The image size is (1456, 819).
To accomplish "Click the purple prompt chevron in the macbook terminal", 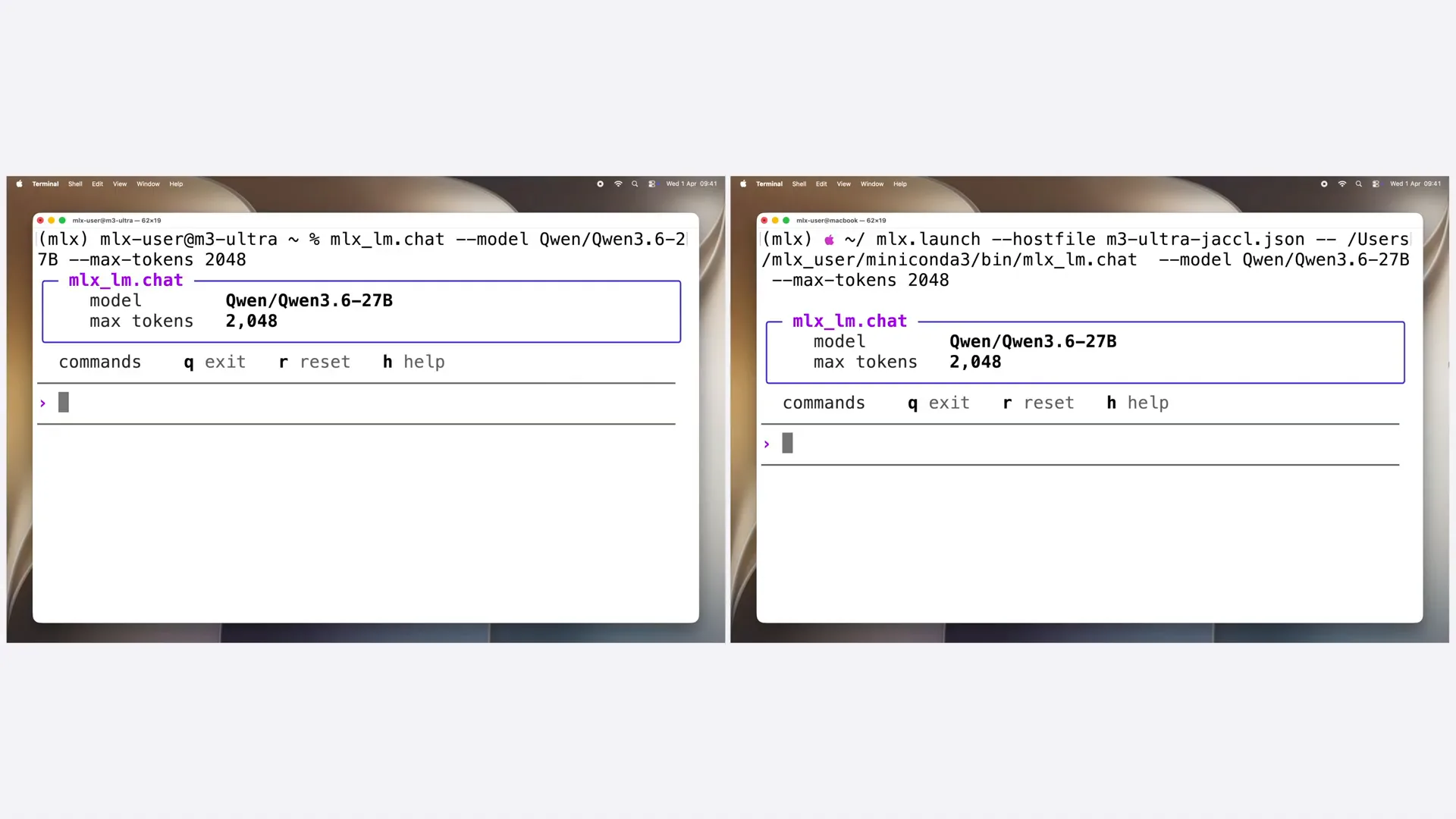I will (767, 444).
